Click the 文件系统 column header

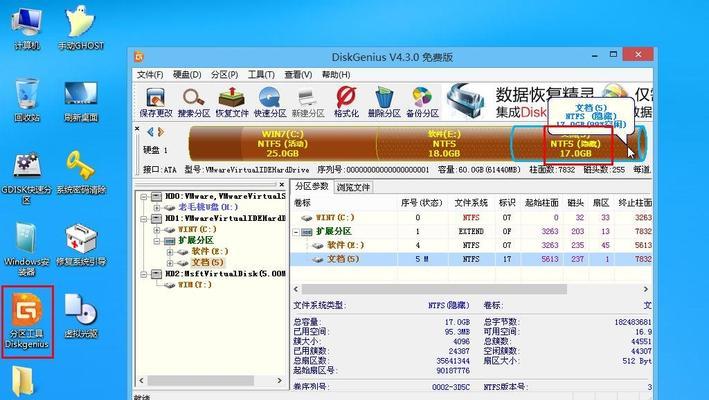(x=471, y=203)
